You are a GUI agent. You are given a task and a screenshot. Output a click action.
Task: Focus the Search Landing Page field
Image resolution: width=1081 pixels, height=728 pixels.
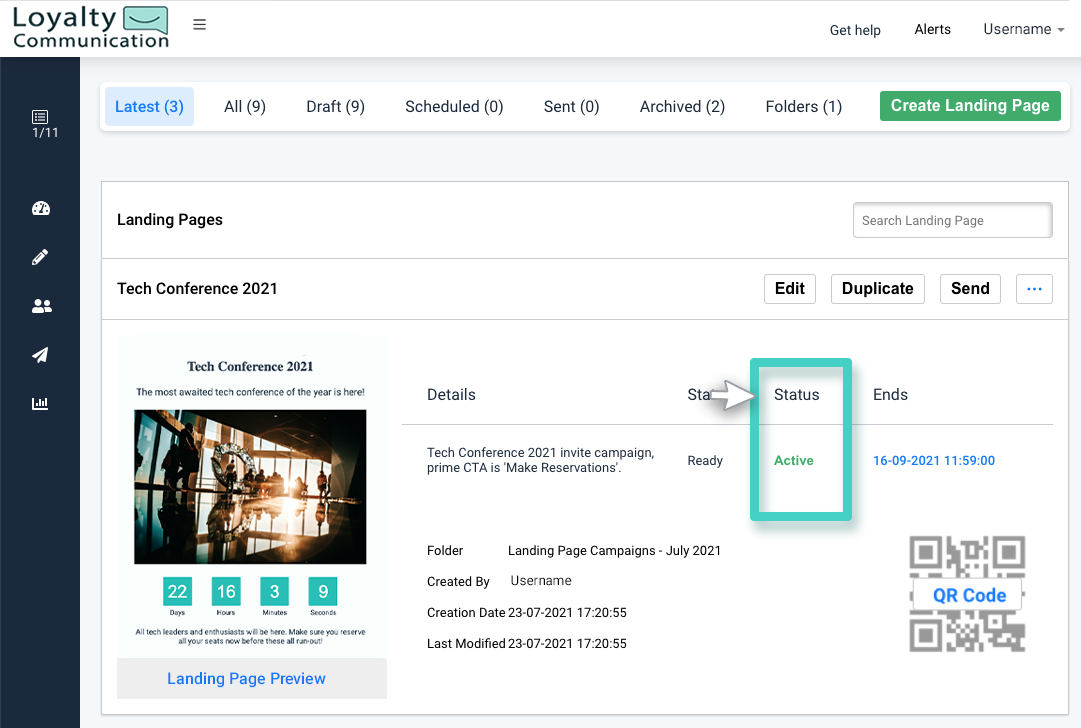(x=952, y=220)
